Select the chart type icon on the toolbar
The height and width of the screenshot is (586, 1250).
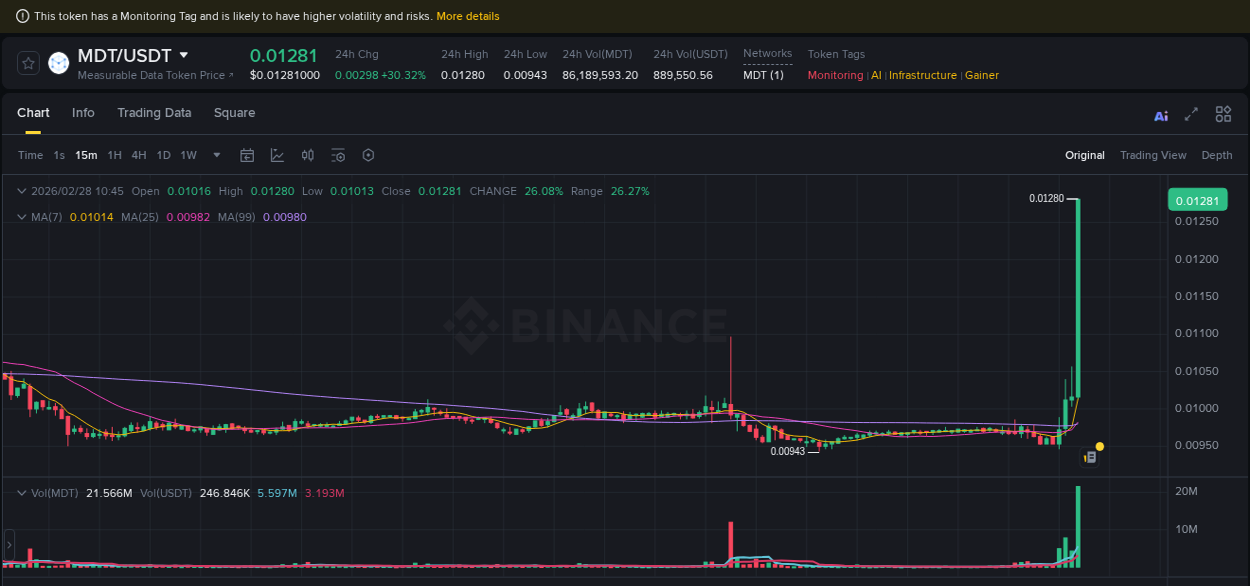tap(277, 155)
